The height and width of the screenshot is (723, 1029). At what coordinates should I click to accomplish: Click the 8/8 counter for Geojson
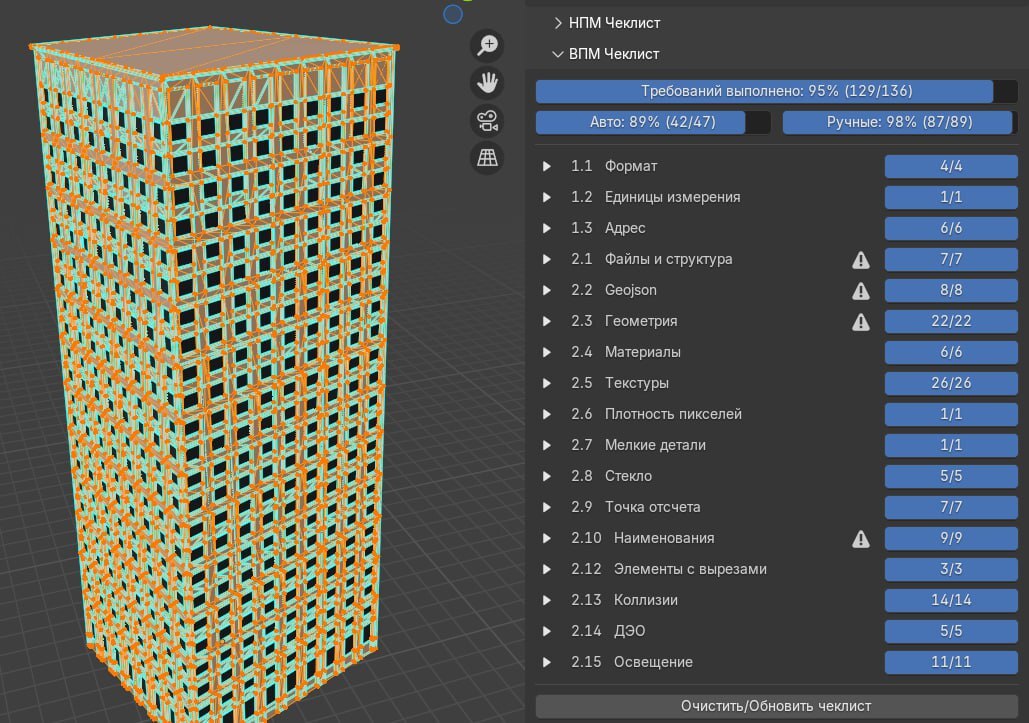tap(951, 290)
